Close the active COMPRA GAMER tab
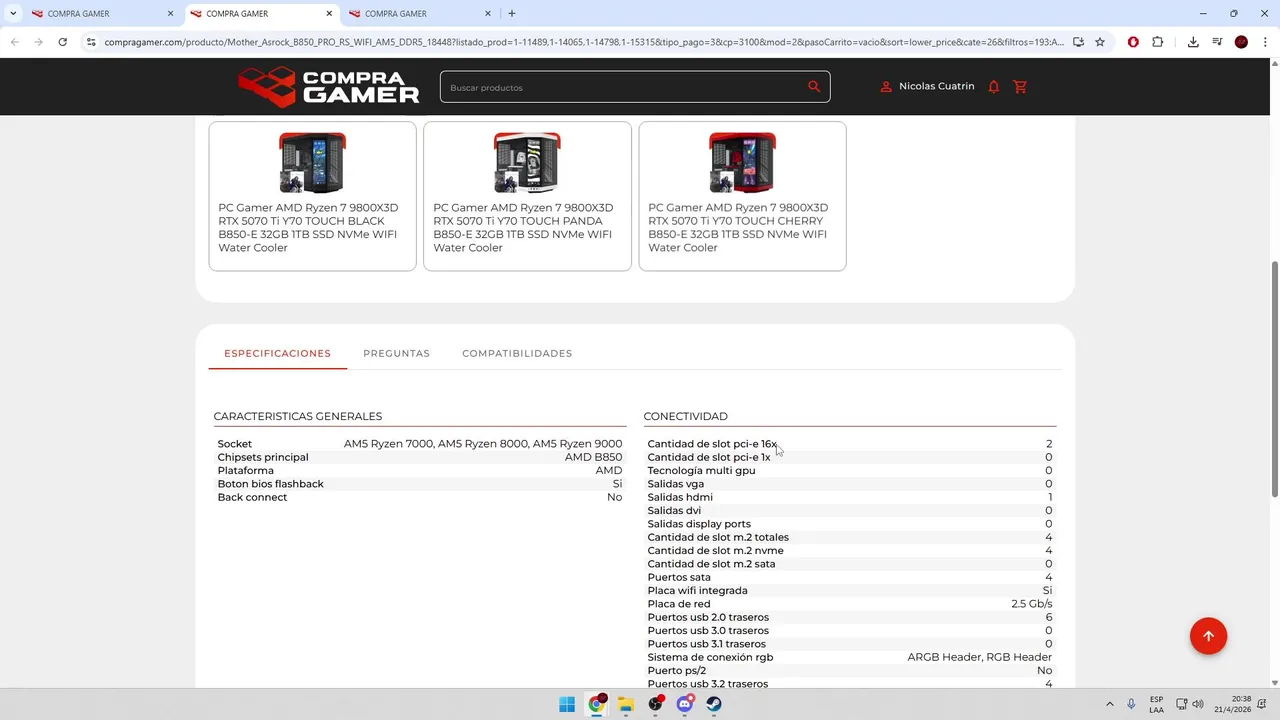Viewport: 1280px width, 720px height. (x=329, y=13)
